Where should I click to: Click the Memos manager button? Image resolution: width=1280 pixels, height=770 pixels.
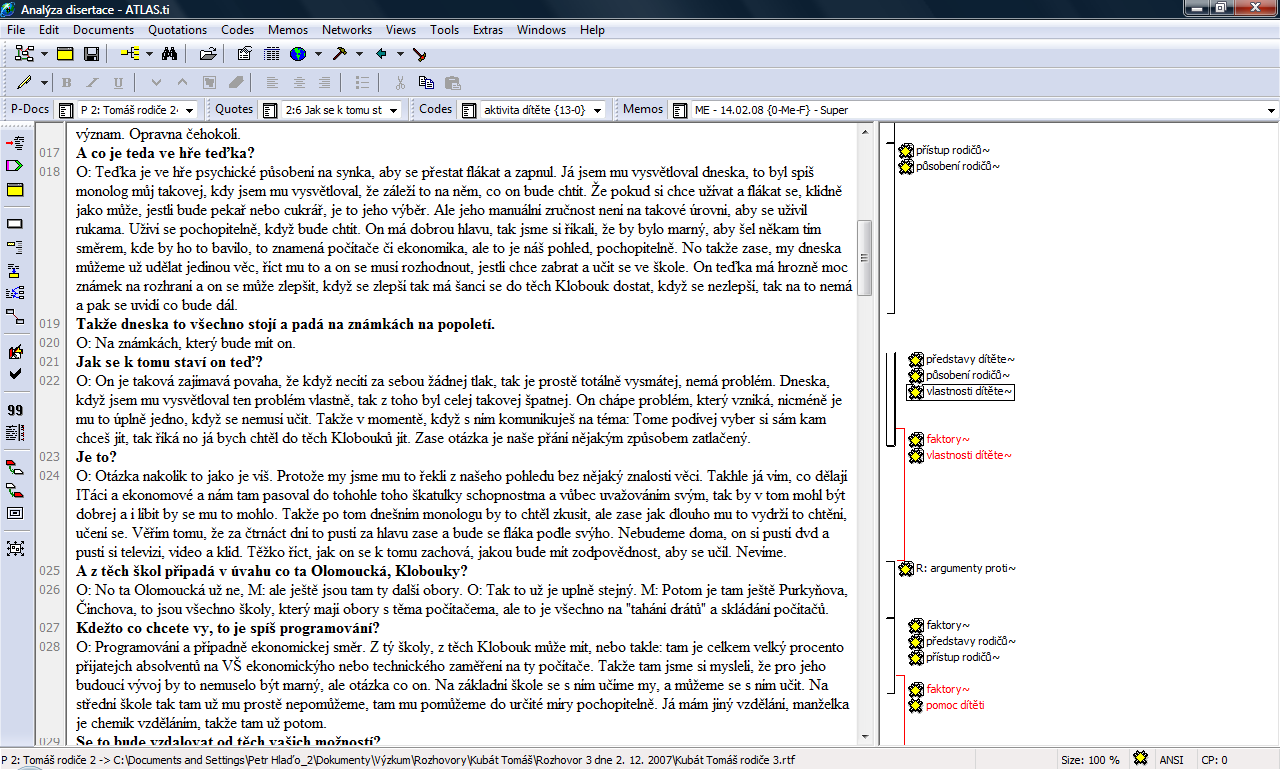point(680,110)
